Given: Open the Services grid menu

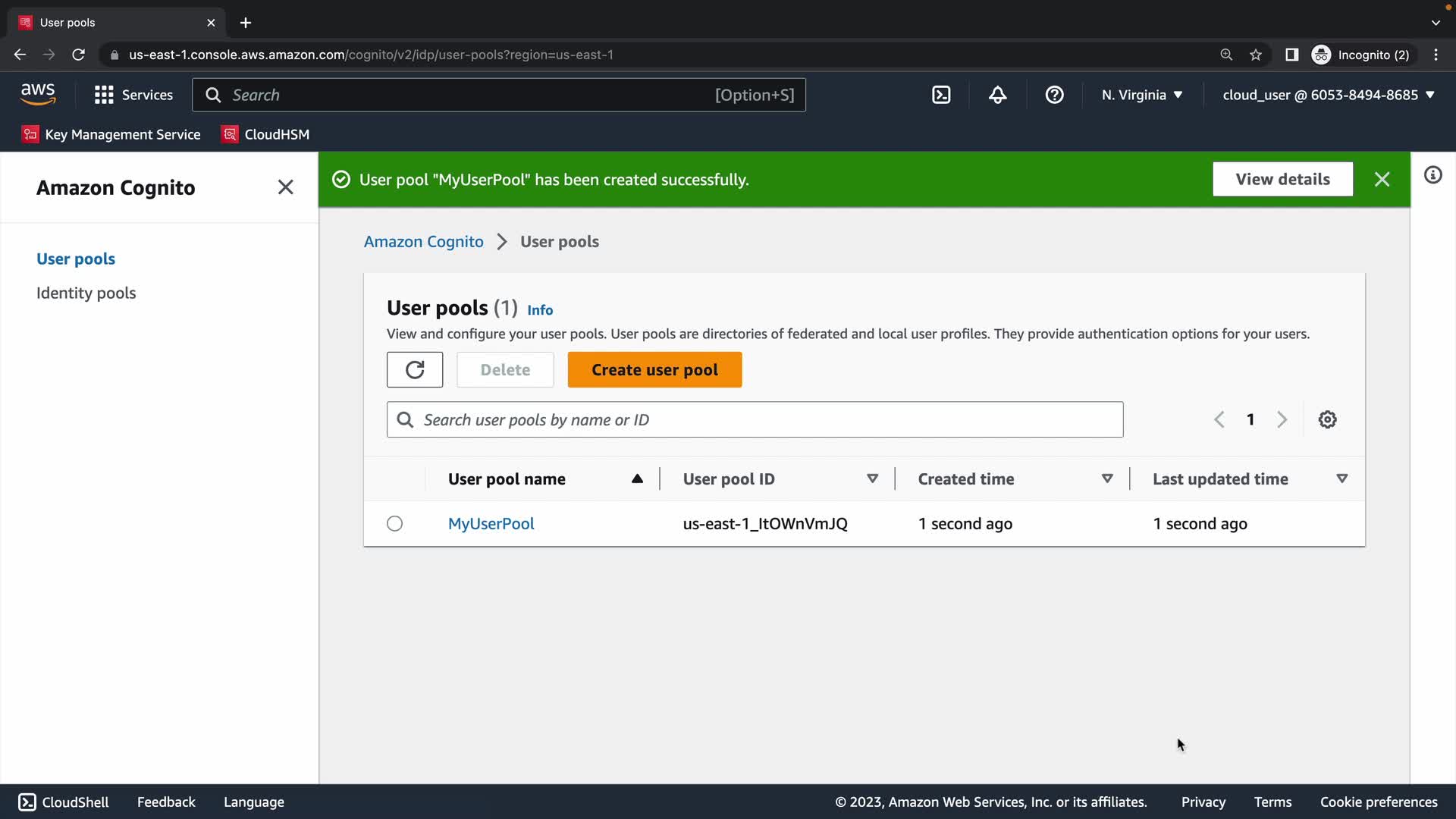Looking at the screenshot, I should (133, 95).
